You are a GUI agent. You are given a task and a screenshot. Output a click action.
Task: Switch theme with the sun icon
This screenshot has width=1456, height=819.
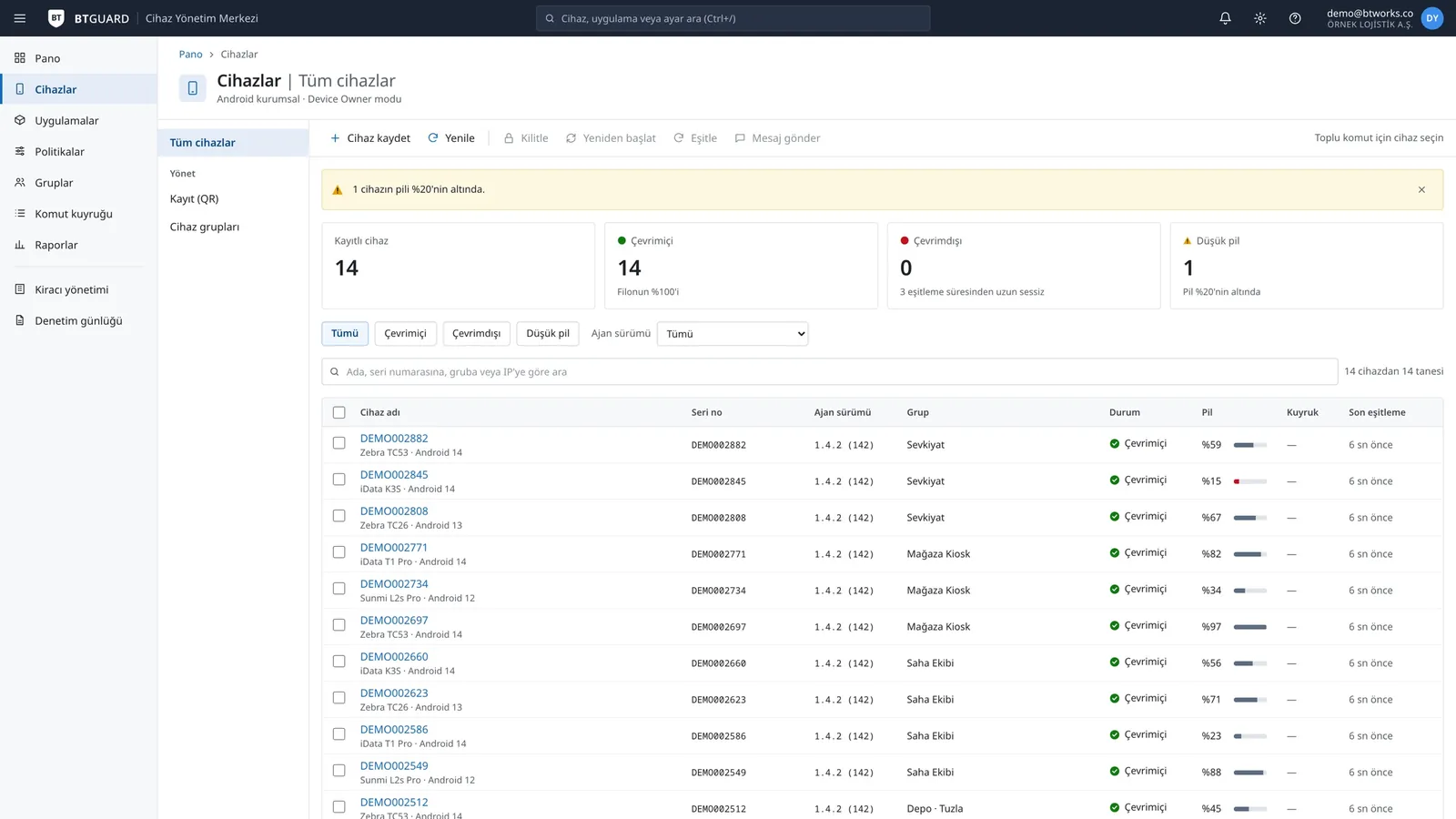[x=1259, y=18]
